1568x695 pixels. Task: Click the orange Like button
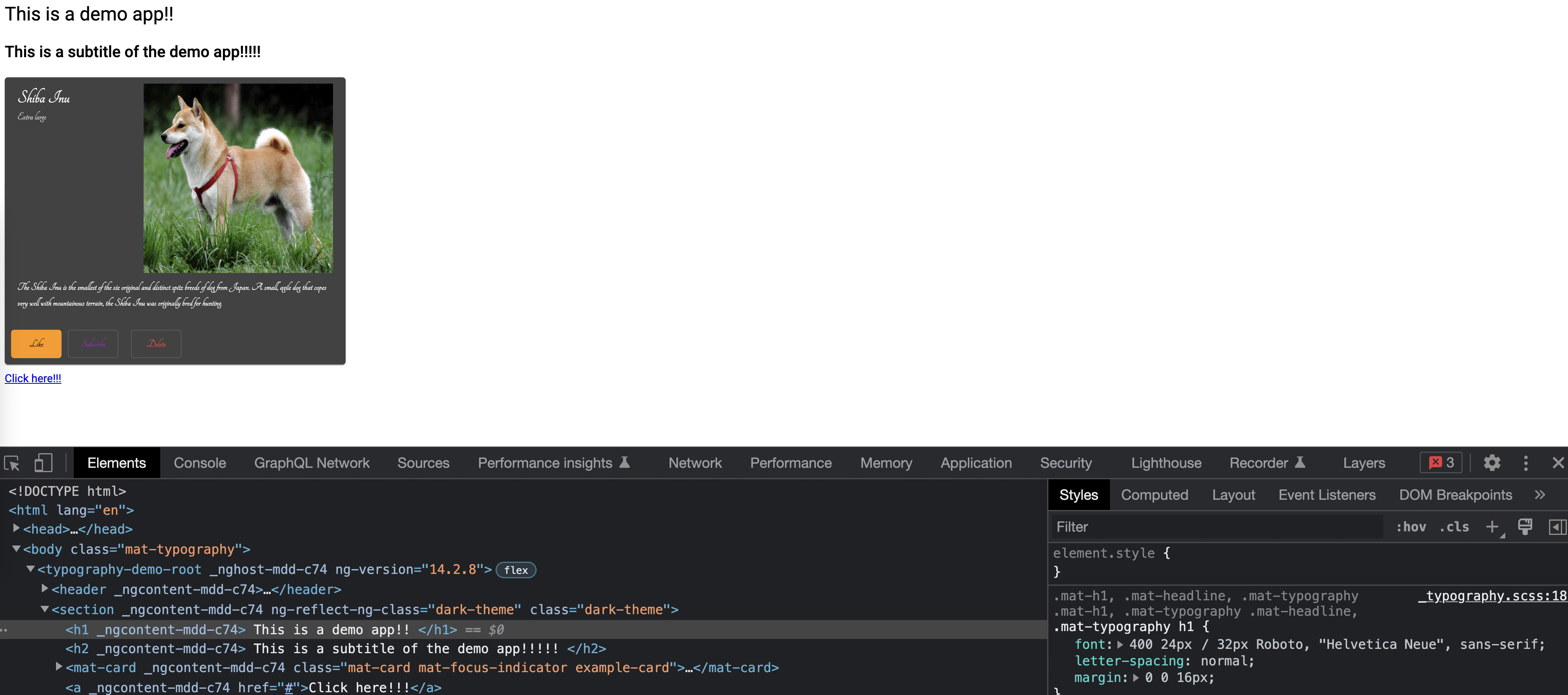pyautogui.click(x=36, y=344)
